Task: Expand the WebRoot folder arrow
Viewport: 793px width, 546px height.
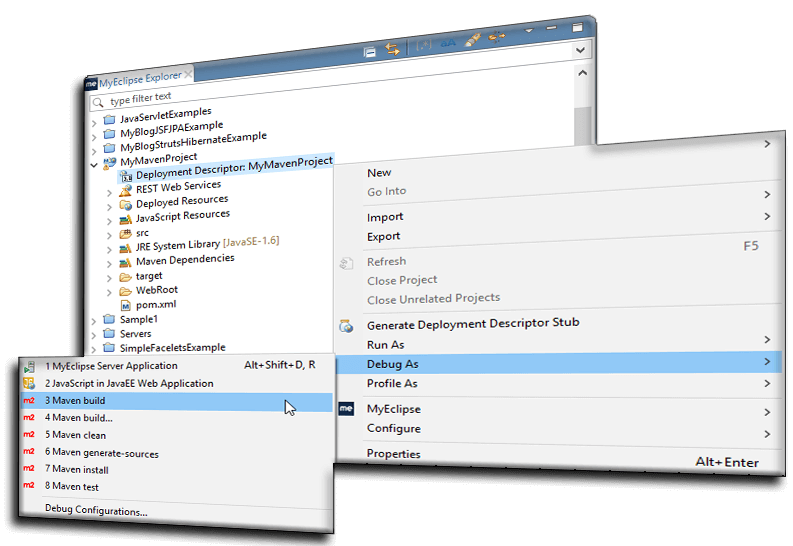Action: 109,292
